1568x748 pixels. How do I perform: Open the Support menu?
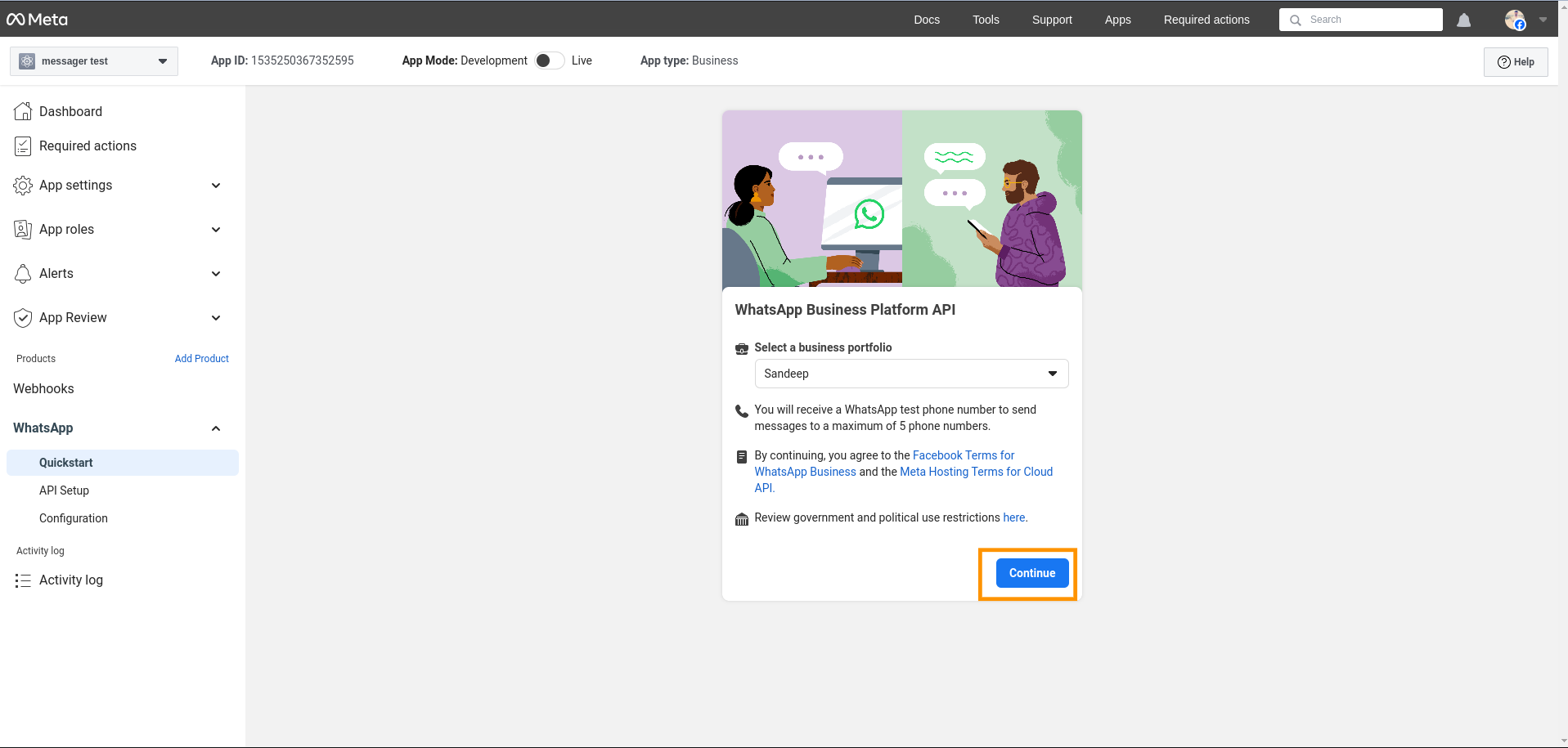(1052, 20)
